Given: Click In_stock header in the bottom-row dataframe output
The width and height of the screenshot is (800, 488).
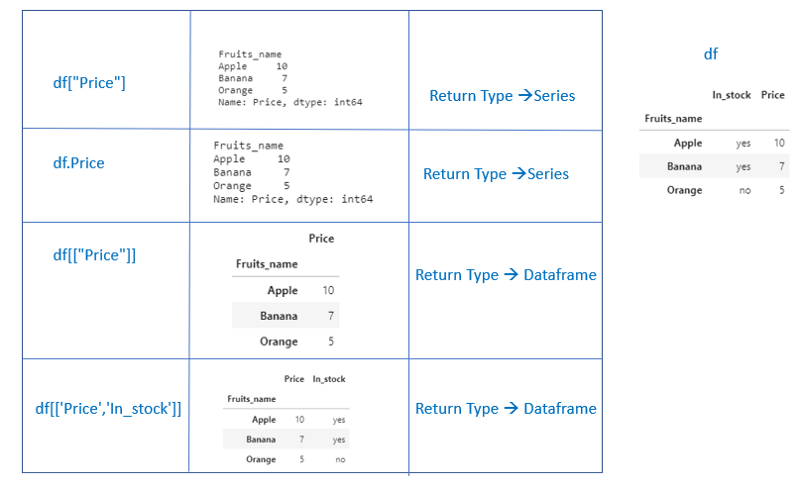Looking at the screenshot, I should (329, 379).
